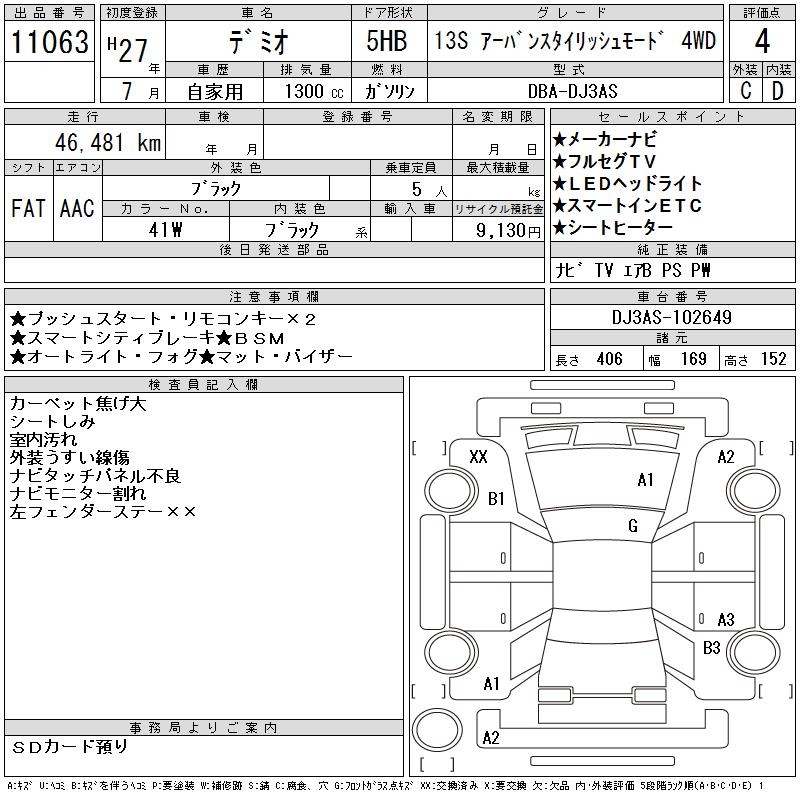Select the registration month value 7月
Image resolution: width=800 pixels, height=800 pixels.
pos(140,91)
